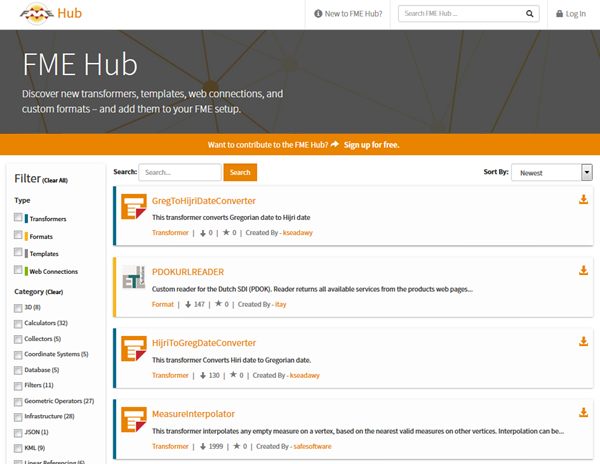This screenshot has width=600, height=464.
Task: Open the GregToHijriDateConverter title link
Action: click(204, 201)
